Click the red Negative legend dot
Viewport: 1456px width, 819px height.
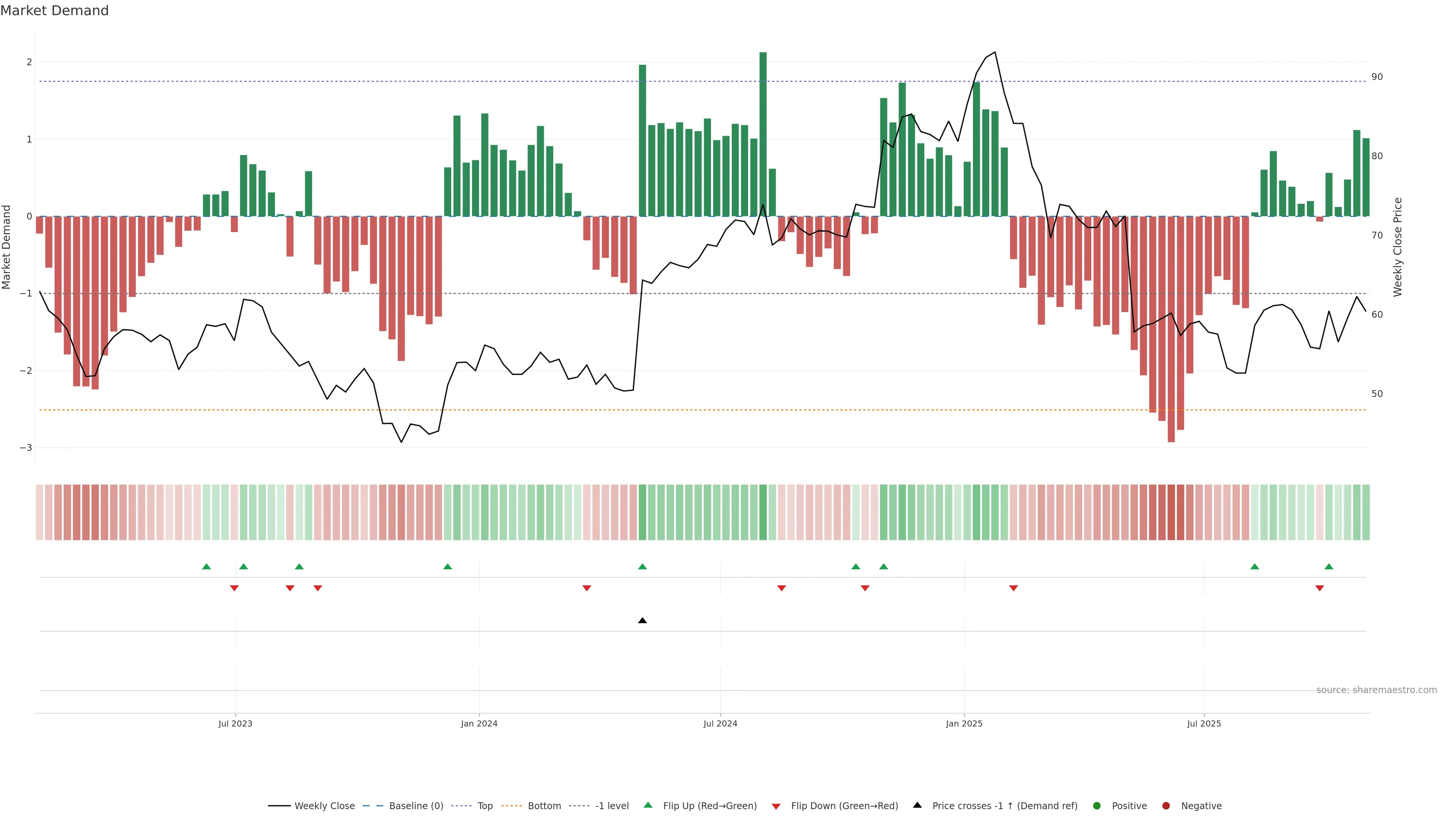(x=1166, y=805)
